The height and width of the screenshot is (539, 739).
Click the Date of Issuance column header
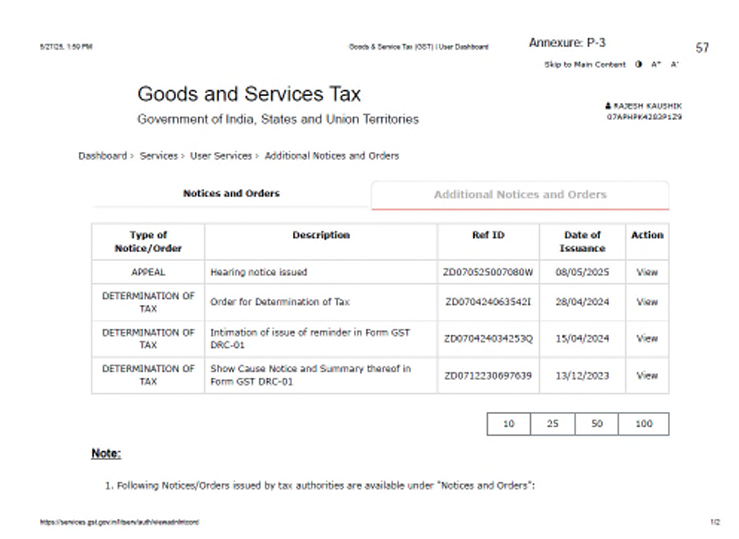coord(582,241)
